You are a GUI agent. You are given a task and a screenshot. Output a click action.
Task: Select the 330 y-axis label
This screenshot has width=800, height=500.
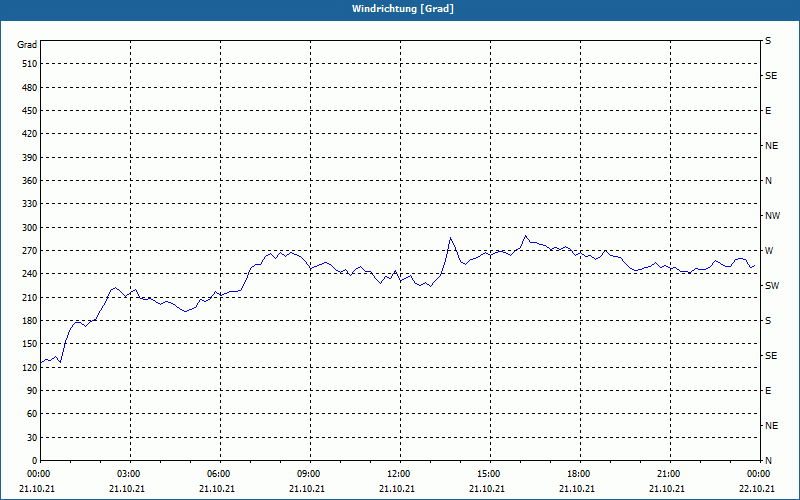tap(30, 204)
